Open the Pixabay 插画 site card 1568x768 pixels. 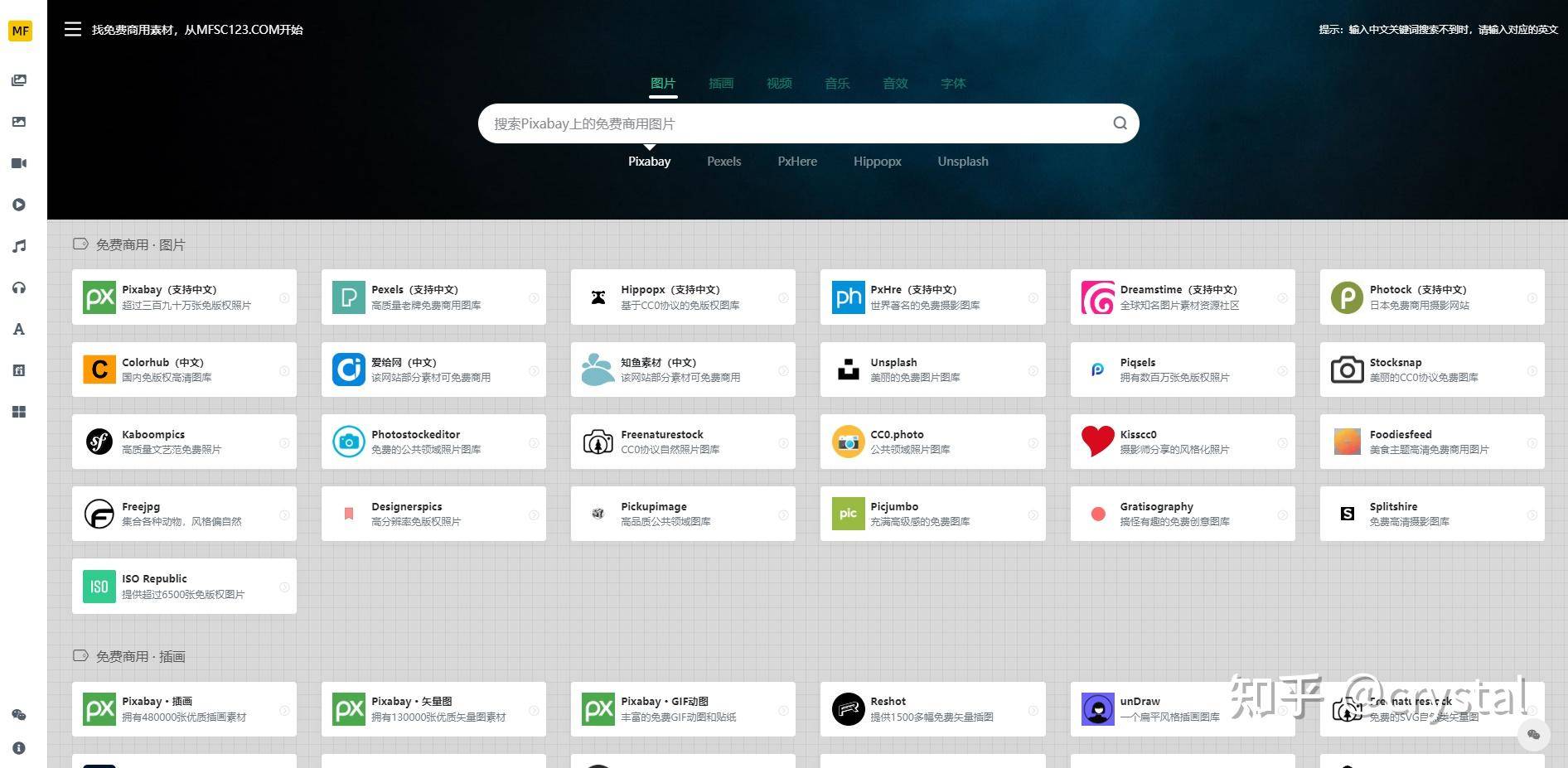[x=184, y=709]
